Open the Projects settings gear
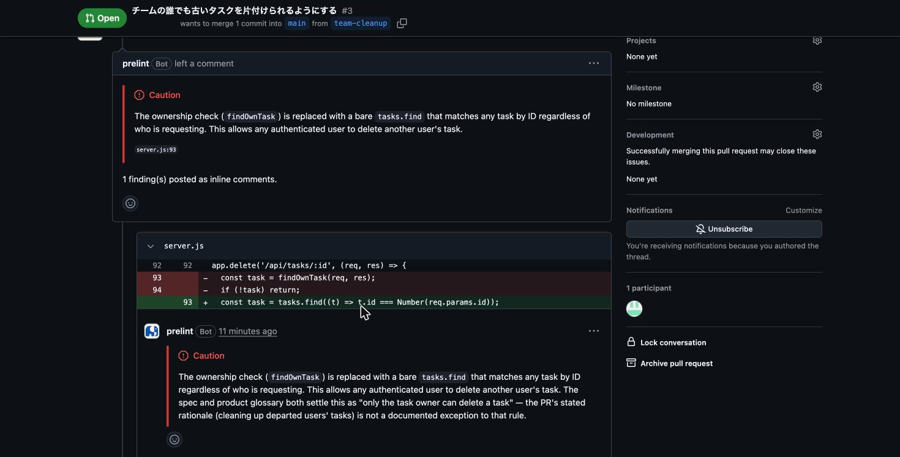Viewport: 900px width, 457px height. [x=817, y=40]
